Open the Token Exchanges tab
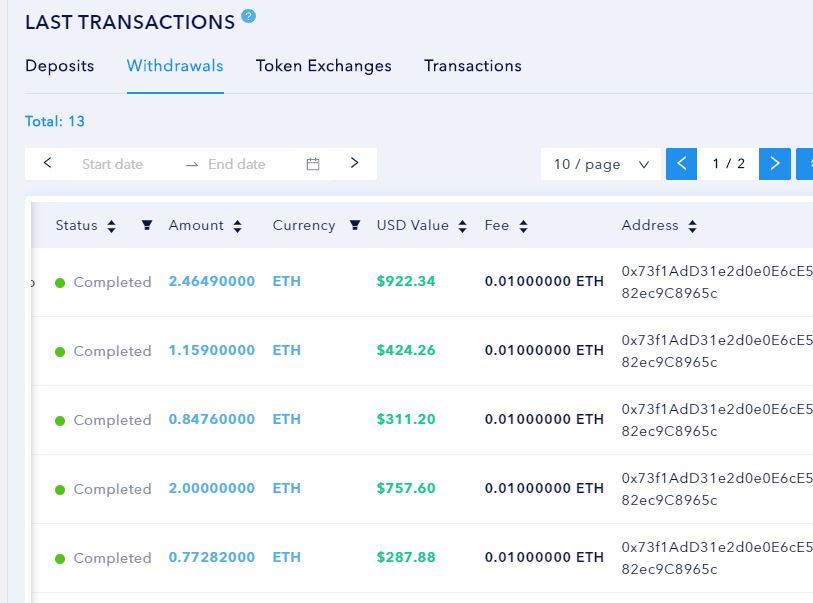The image size is (813, 603). [x=323, y=66]
